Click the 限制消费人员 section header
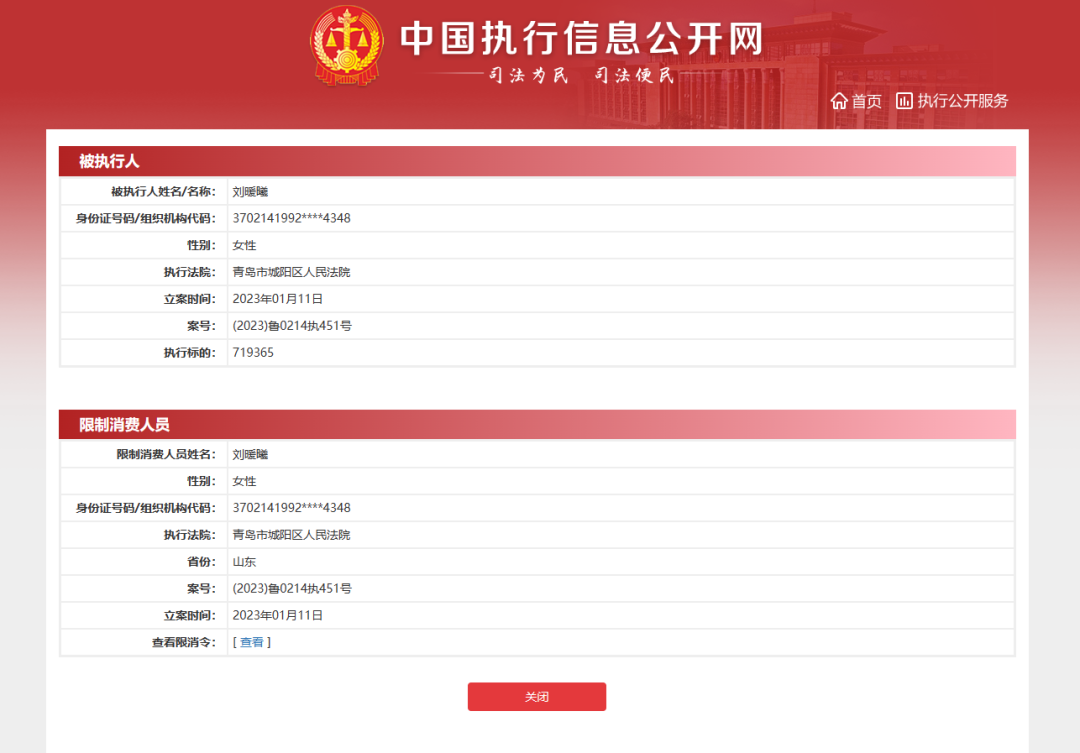Screen dimensions: 1080x753 point(537,424)
